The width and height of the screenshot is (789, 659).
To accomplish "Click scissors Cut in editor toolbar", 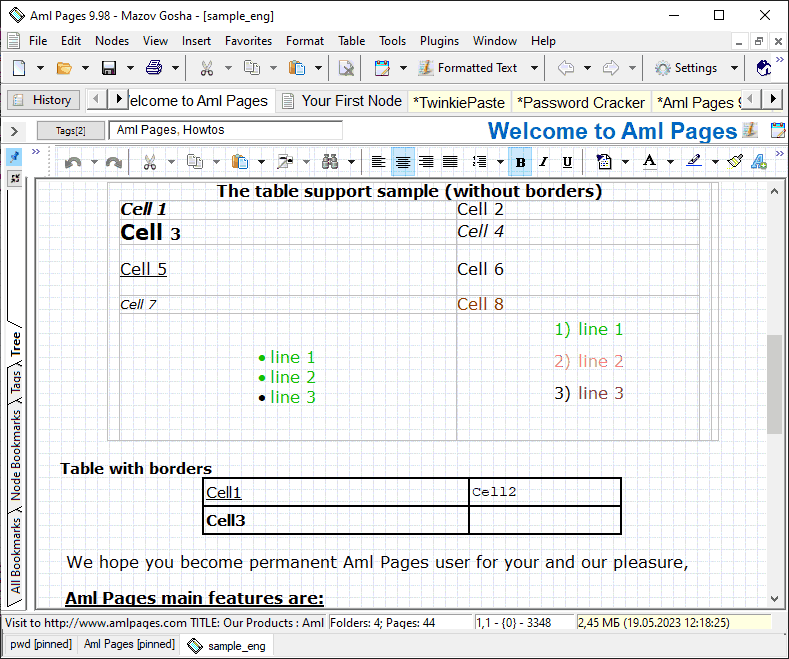I will (149, 162).
